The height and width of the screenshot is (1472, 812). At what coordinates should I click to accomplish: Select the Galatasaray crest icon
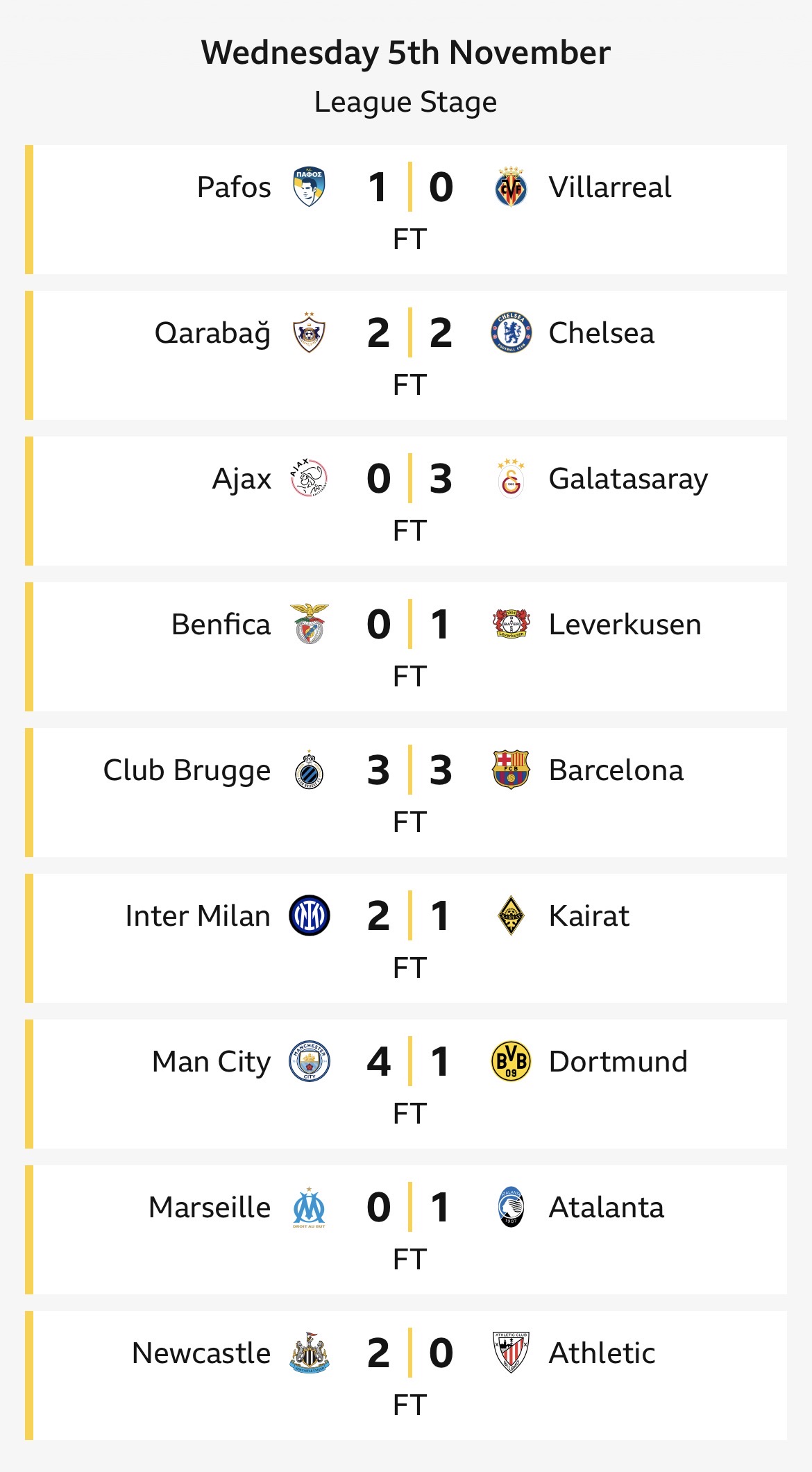pyautogui.click(x=511, y=479)
